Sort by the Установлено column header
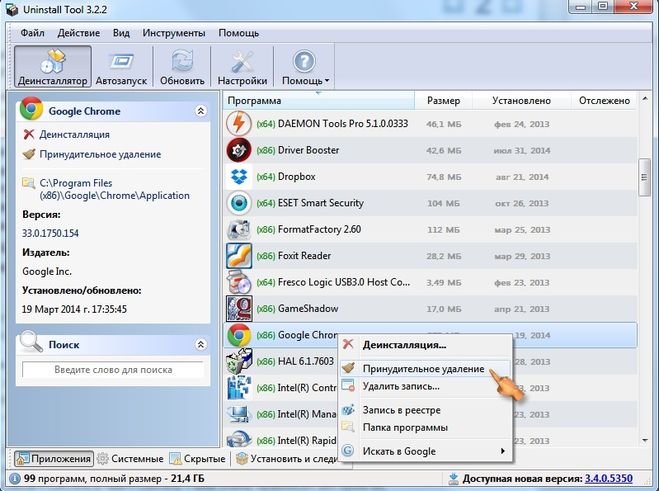The width and height of the screenshot is (659, 491). point(522,101)
